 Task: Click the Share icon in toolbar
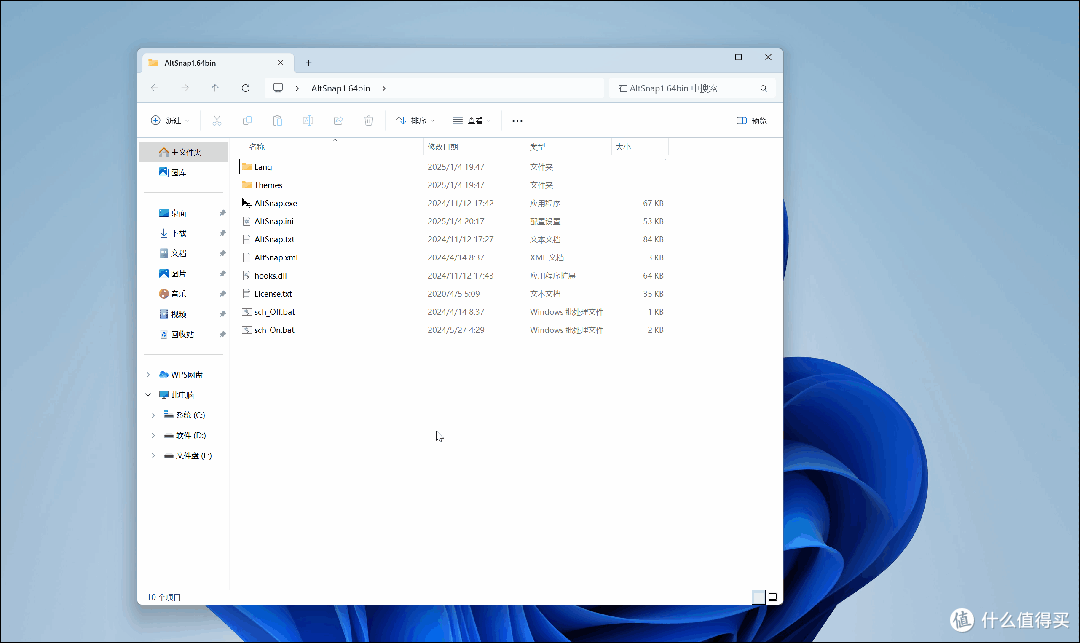point(338,120)
